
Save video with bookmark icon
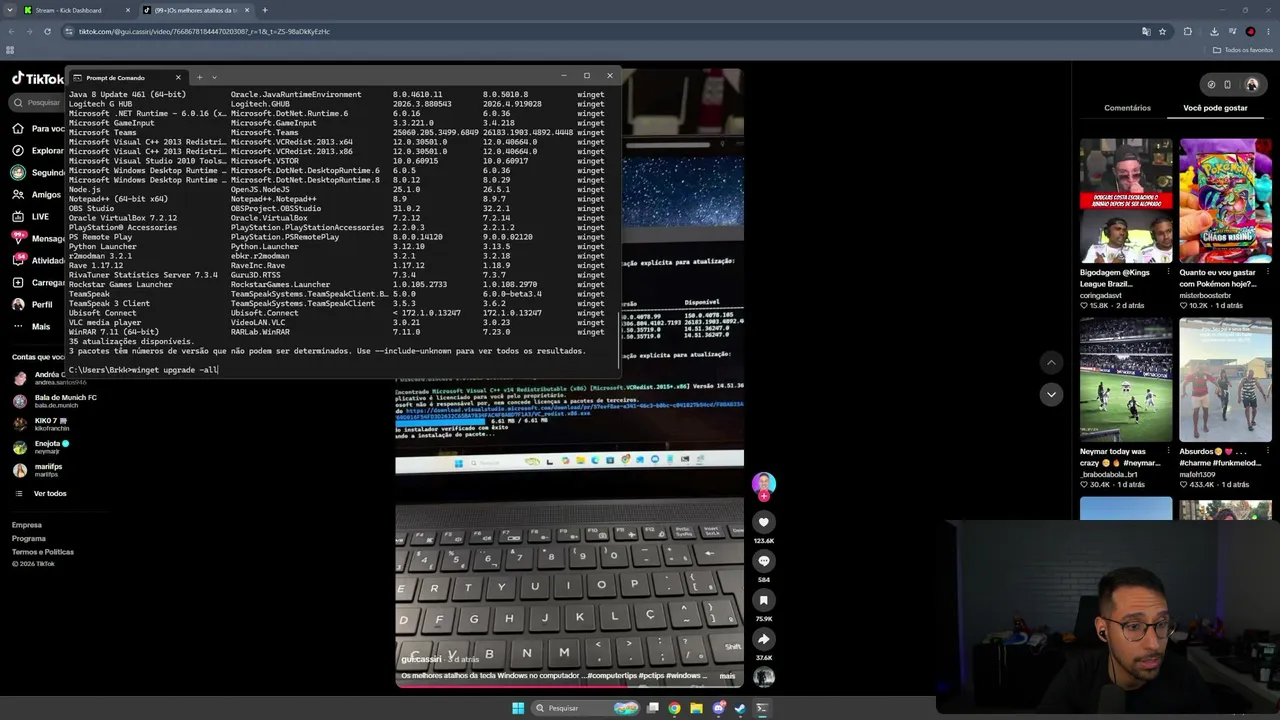point(763,600)
